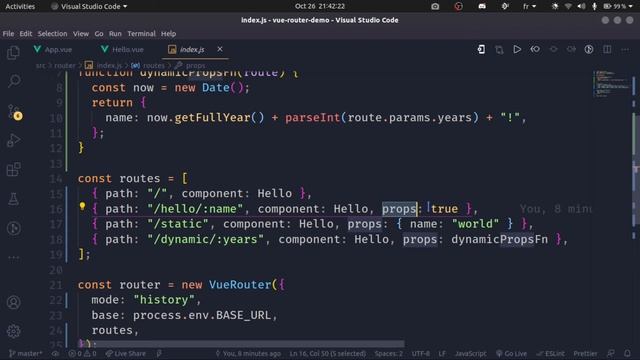Switch to the Hello.vue tab

tap(122, 49)
